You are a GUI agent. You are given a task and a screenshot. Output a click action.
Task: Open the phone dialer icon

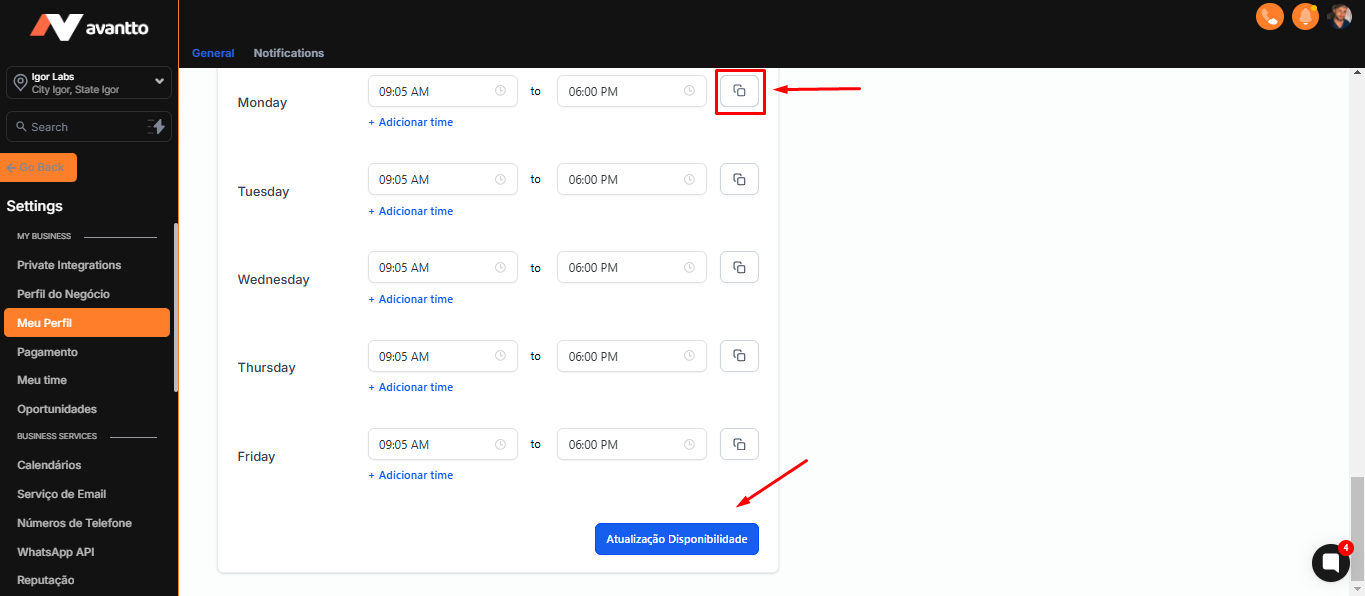(1270, 17)
